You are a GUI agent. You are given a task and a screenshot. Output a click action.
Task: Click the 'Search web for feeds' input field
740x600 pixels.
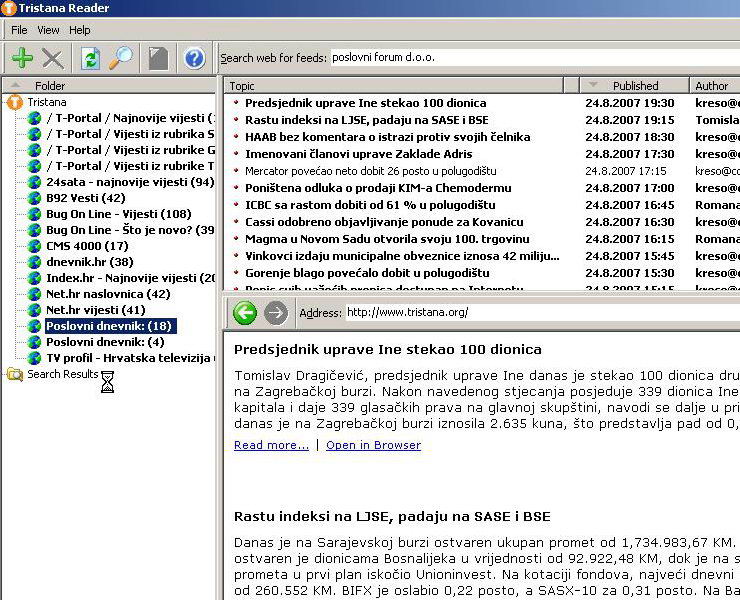530,58
